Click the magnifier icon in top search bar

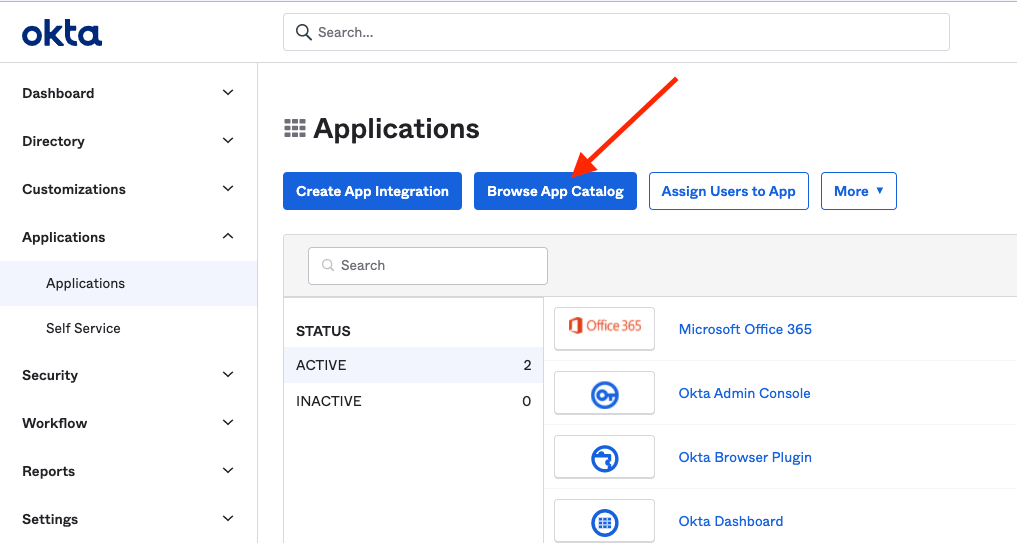[304, 32]
